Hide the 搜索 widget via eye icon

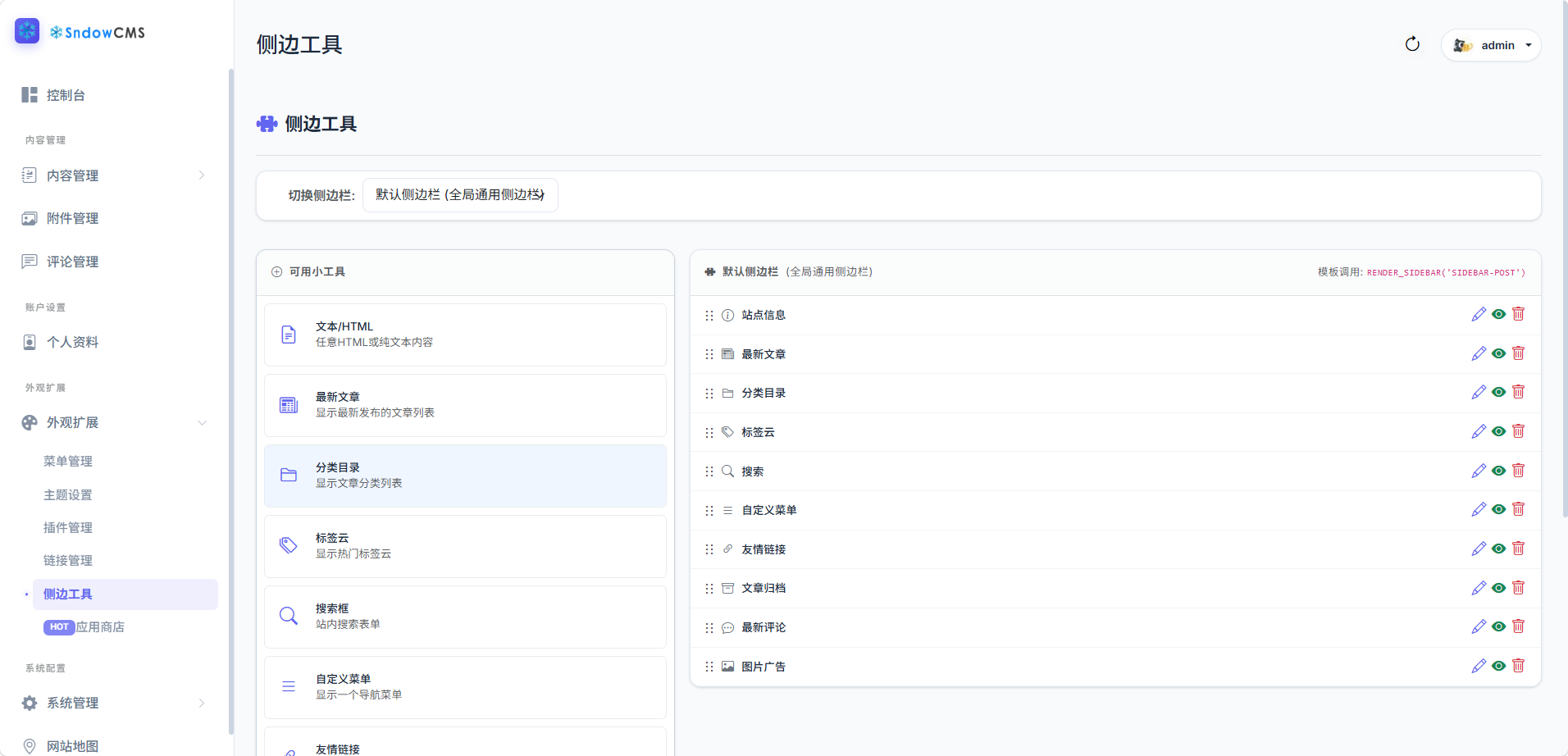point(1498,471)
